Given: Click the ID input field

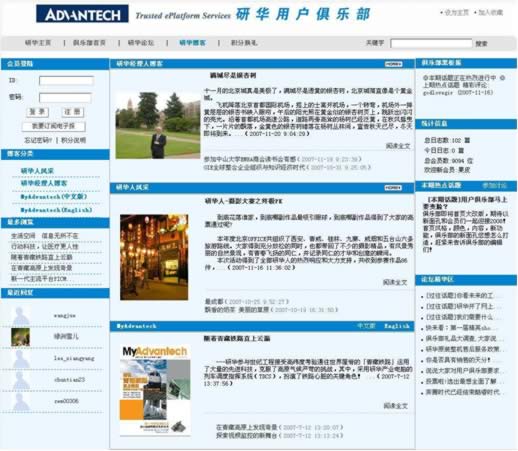Looking at the screenshot, I should coord(66,80).
